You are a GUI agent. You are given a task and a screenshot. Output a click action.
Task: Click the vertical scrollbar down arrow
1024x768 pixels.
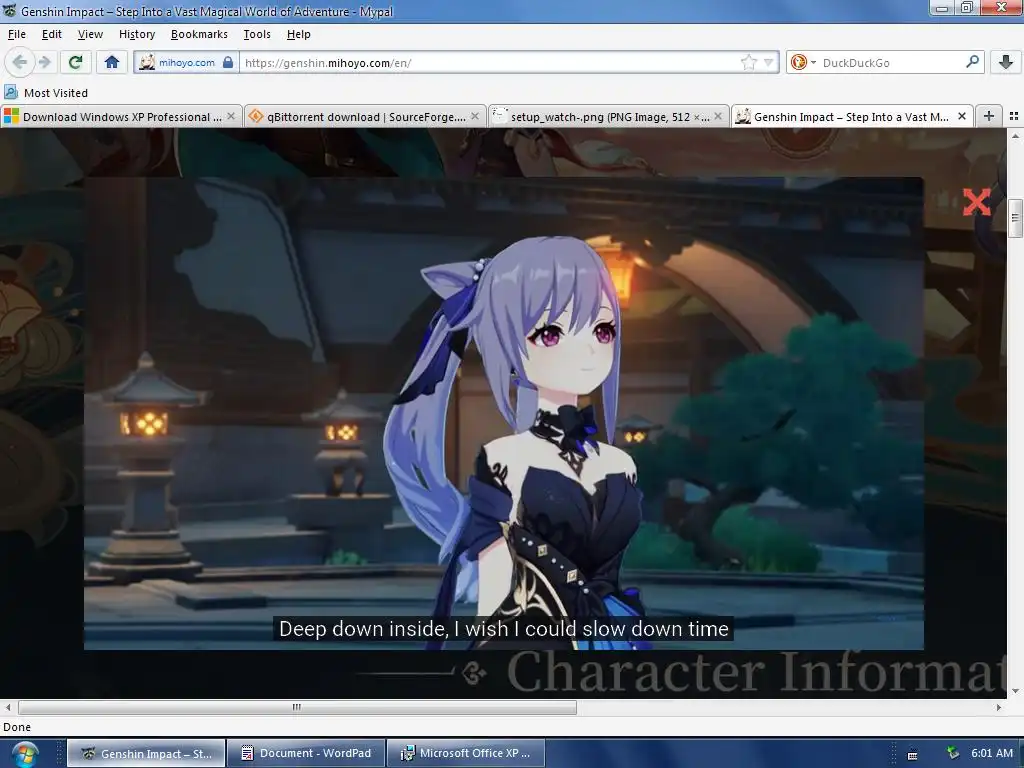point(1015,691)
